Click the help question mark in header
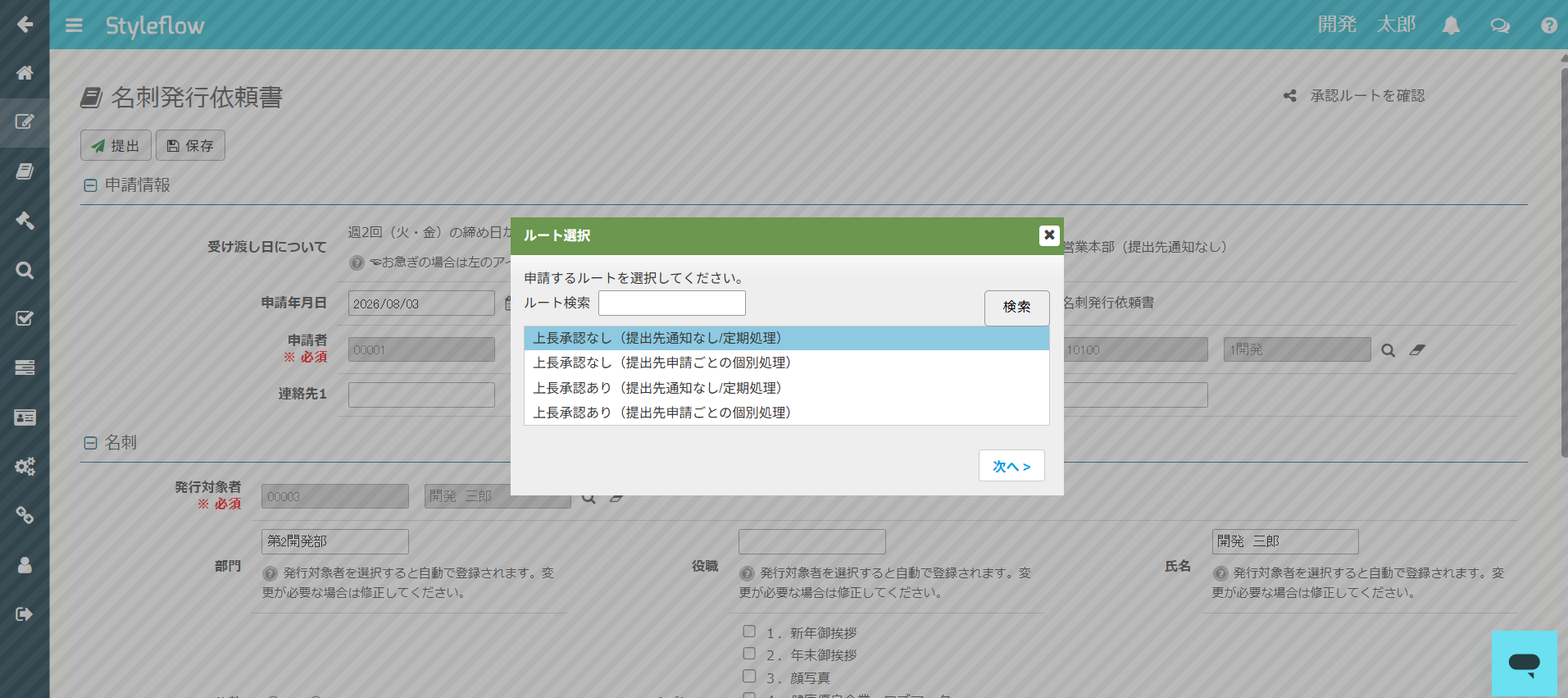Viewport: 1568px width, 698px height. tap(1549, 25)
